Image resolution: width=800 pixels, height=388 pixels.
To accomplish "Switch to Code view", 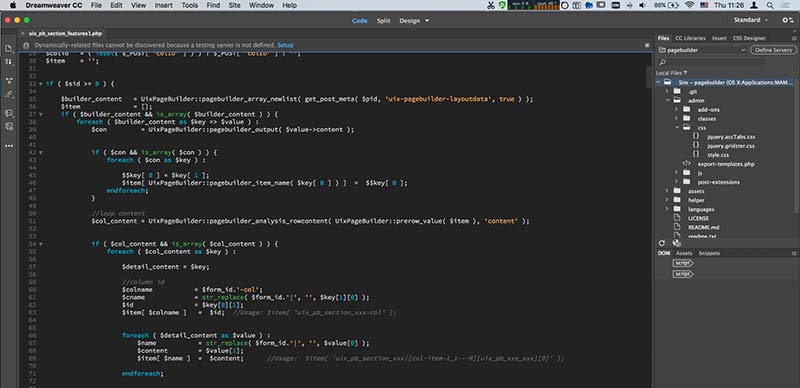I will click(360, 21).
